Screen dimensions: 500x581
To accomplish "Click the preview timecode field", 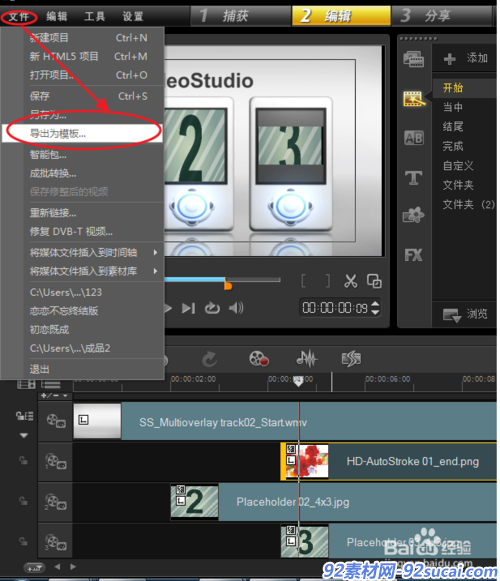I will (335, 308).
